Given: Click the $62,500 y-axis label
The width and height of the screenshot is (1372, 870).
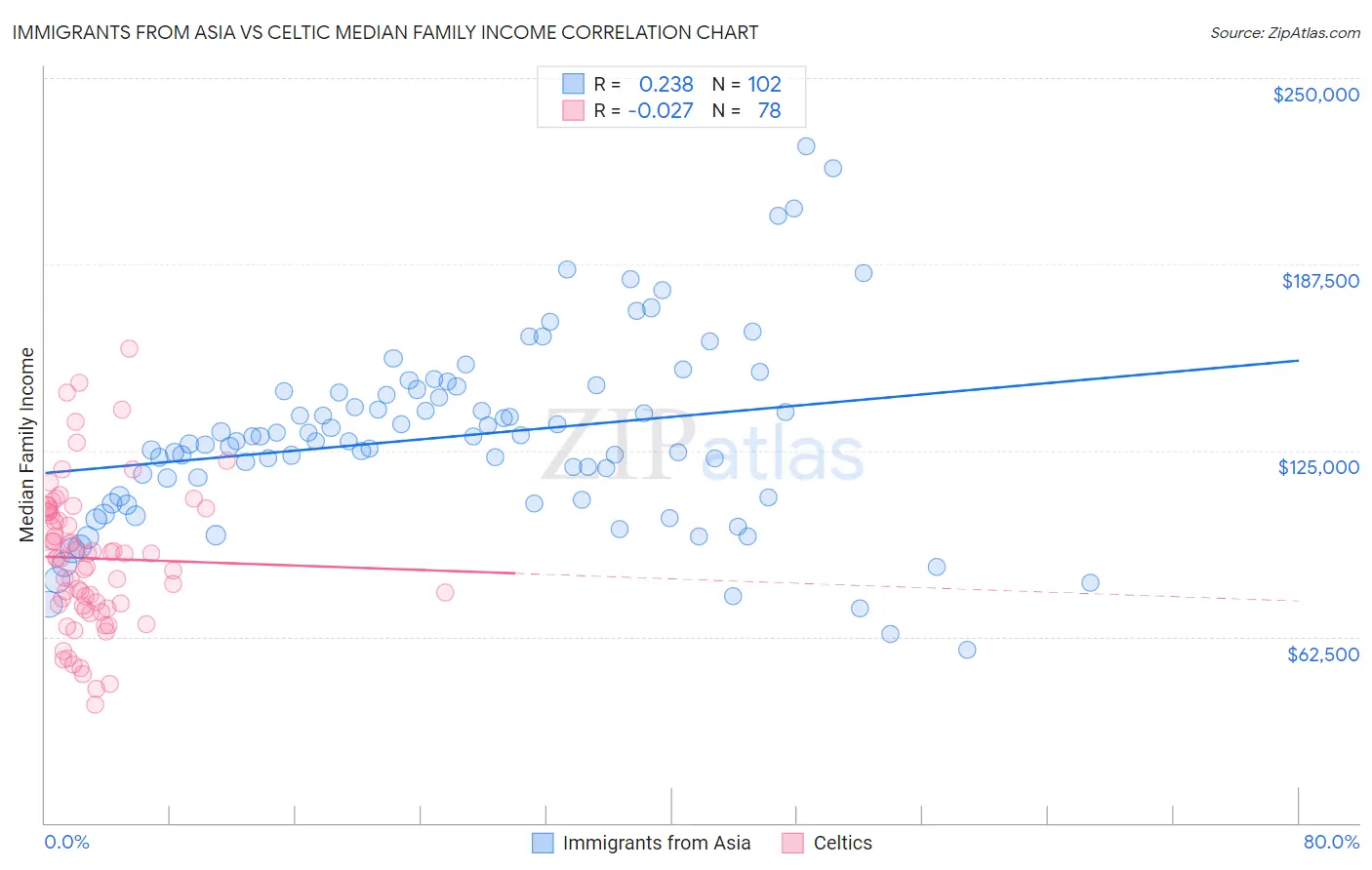Looking at the screenshot, I should tap(1322, 654).
